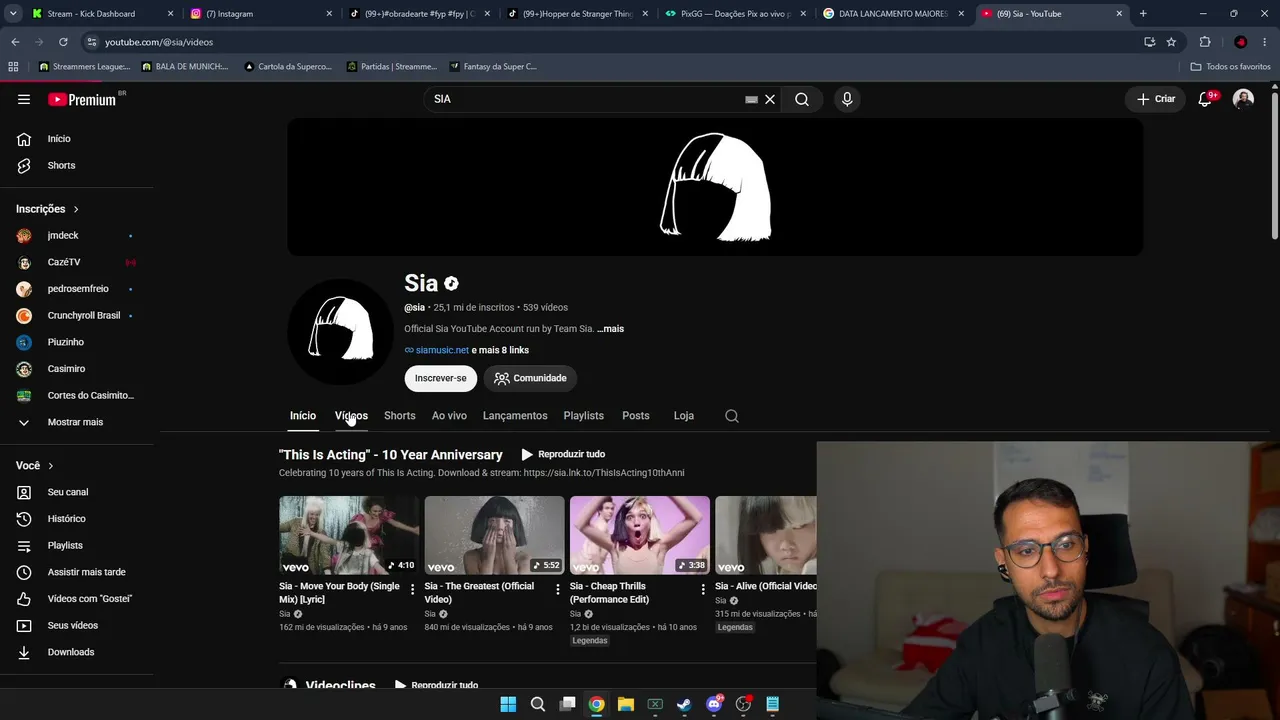Viewport: 1280px width, 720px height.
Task: Switch to the Ao vivo tab
Action: [x=449, y=416]
